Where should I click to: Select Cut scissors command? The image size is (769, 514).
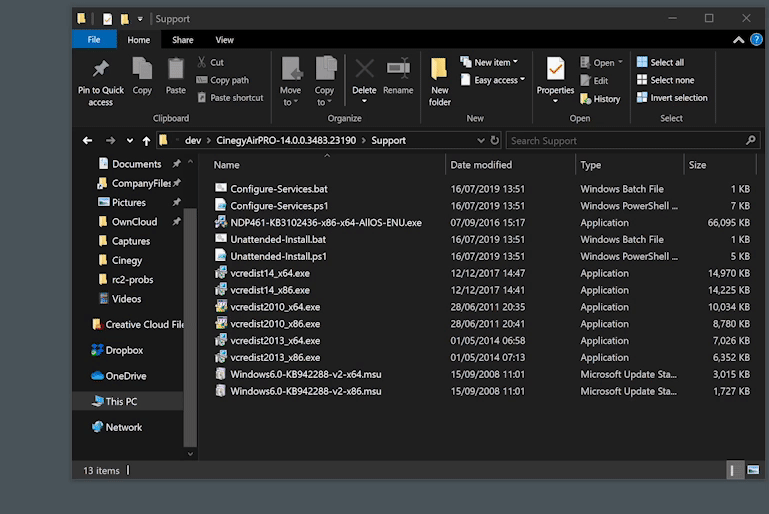(x=210, y=62)
